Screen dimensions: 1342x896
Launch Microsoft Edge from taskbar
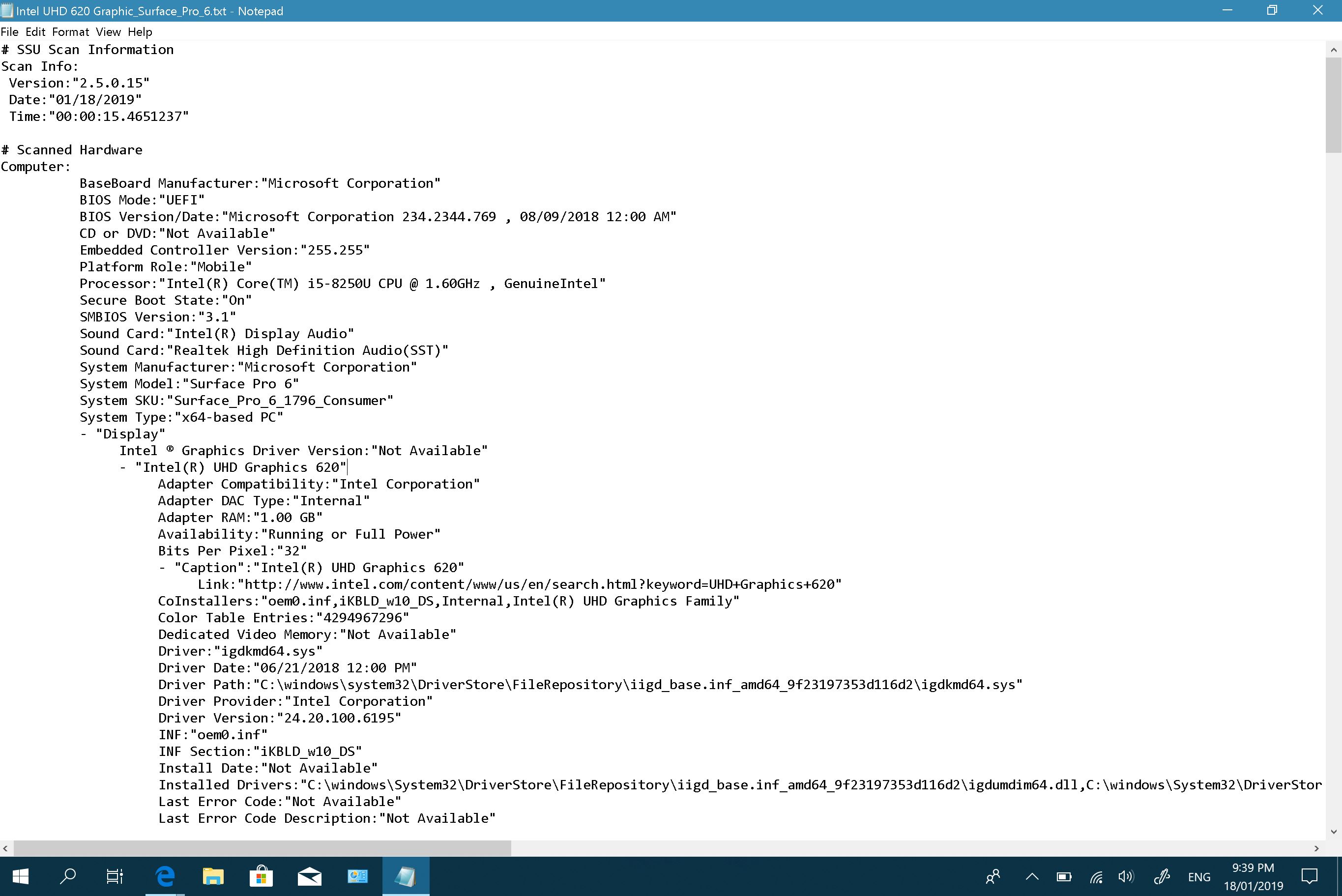165,876
